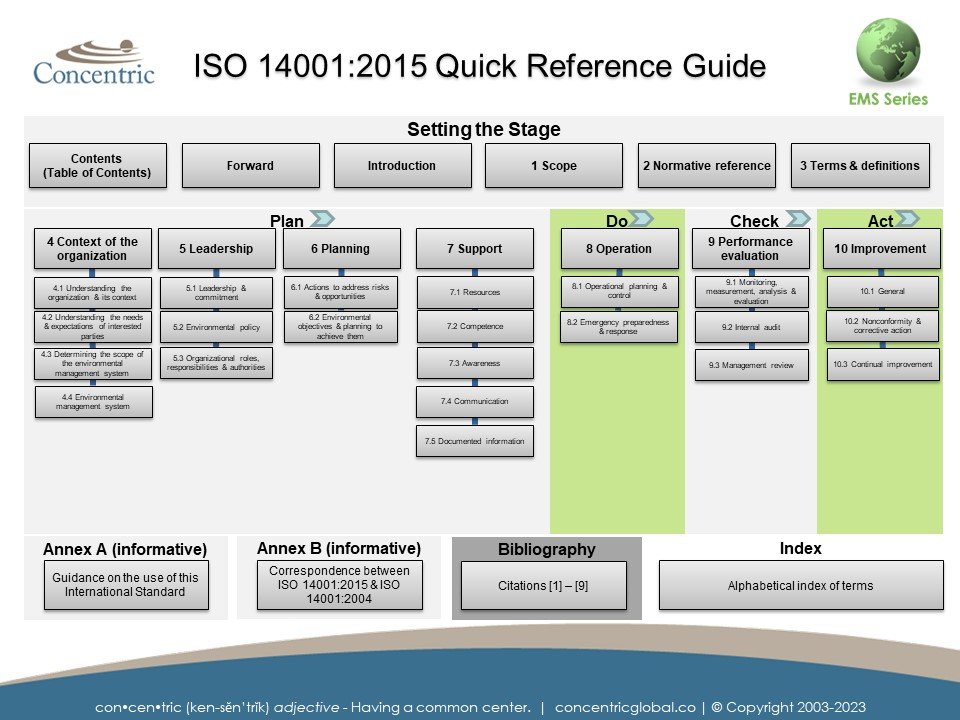Select the Setting the Stage header
Image resolution: width=960 pixels, height=720 pixels.
[483, 129]
